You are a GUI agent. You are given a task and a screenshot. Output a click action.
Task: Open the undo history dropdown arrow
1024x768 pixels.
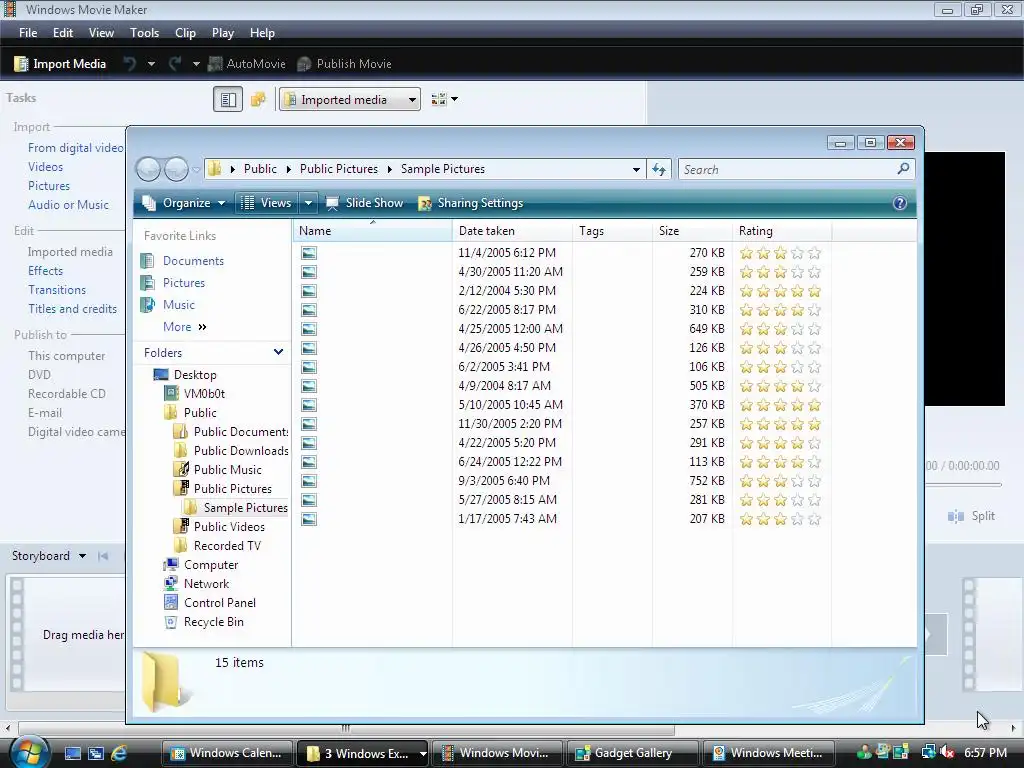(152, 63)
